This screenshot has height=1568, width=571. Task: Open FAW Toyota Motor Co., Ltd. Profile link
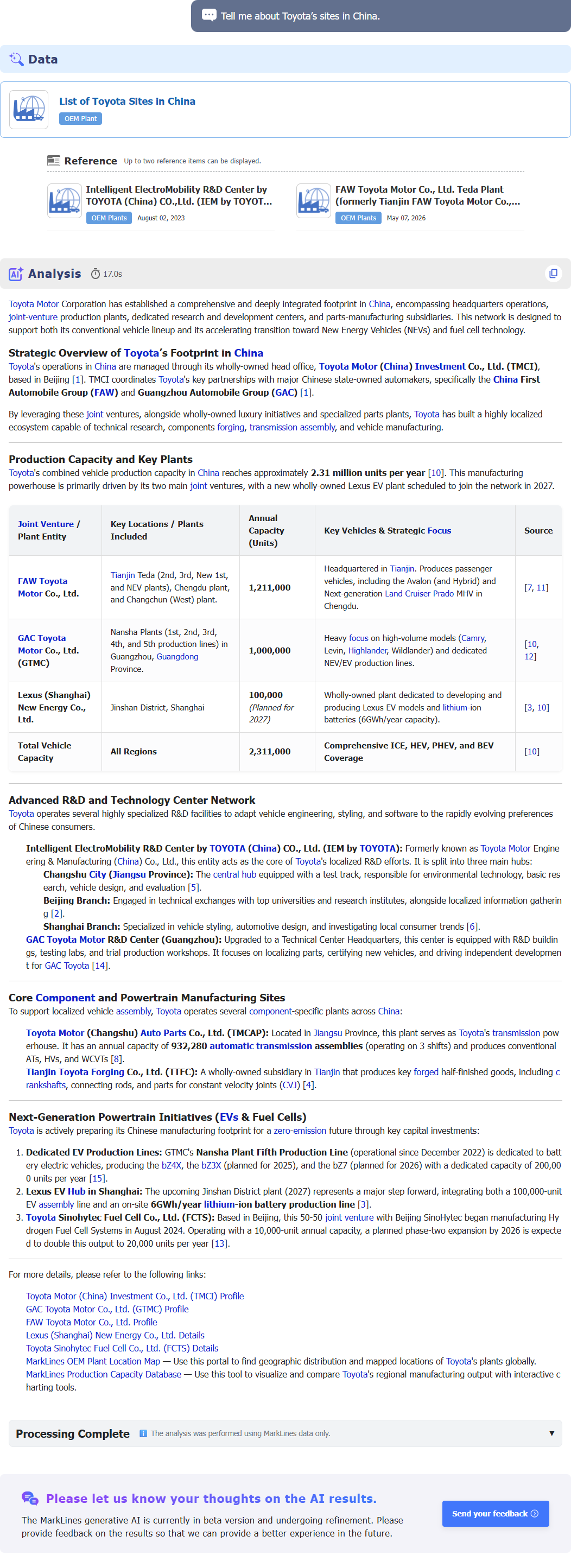tap(91, 1322)
